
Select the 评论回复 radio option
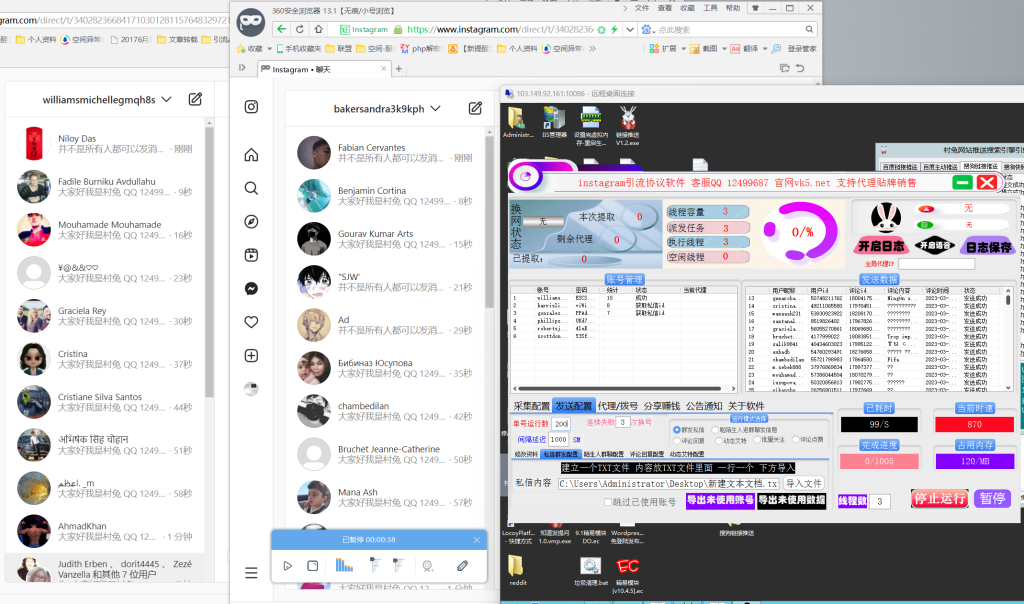click(677, 440)
